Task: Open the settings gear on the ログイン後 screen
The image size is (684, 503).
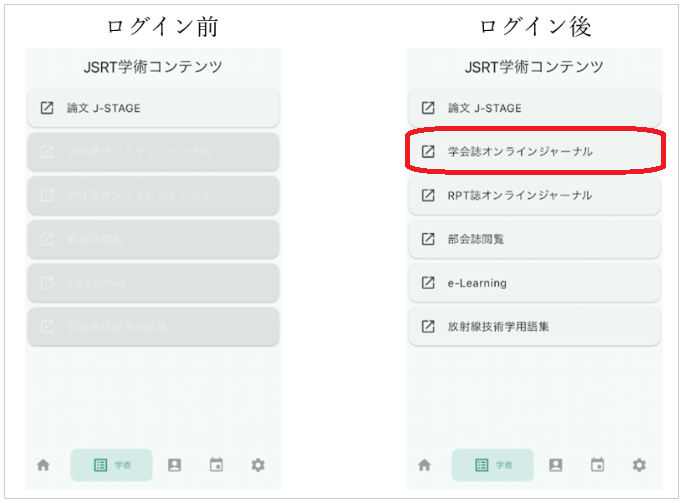Action: tap(640, 465)
